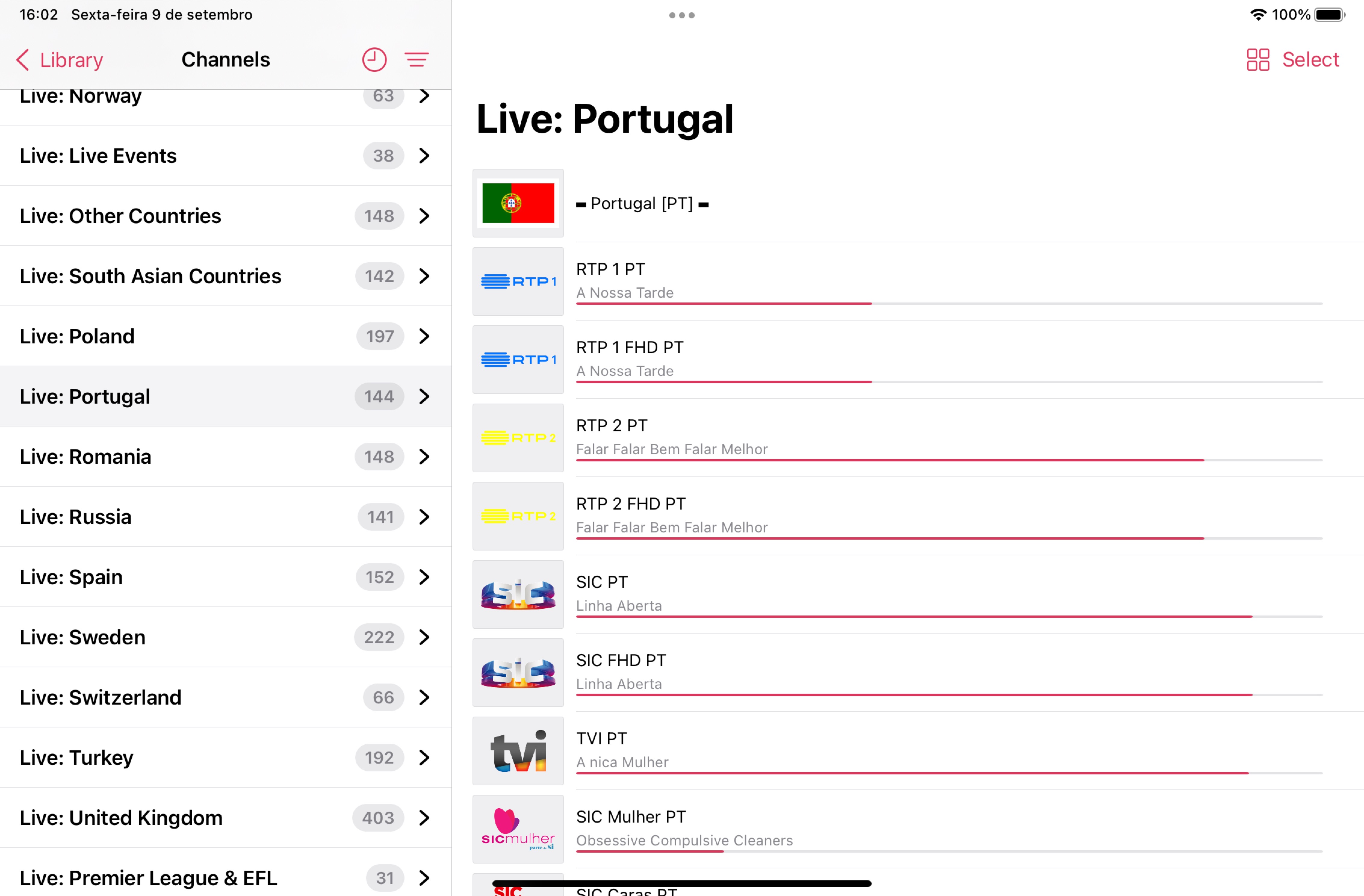Expand Live: Poland chevron
The width and height of the screenshot is (1364, 896).
point(424,336)
